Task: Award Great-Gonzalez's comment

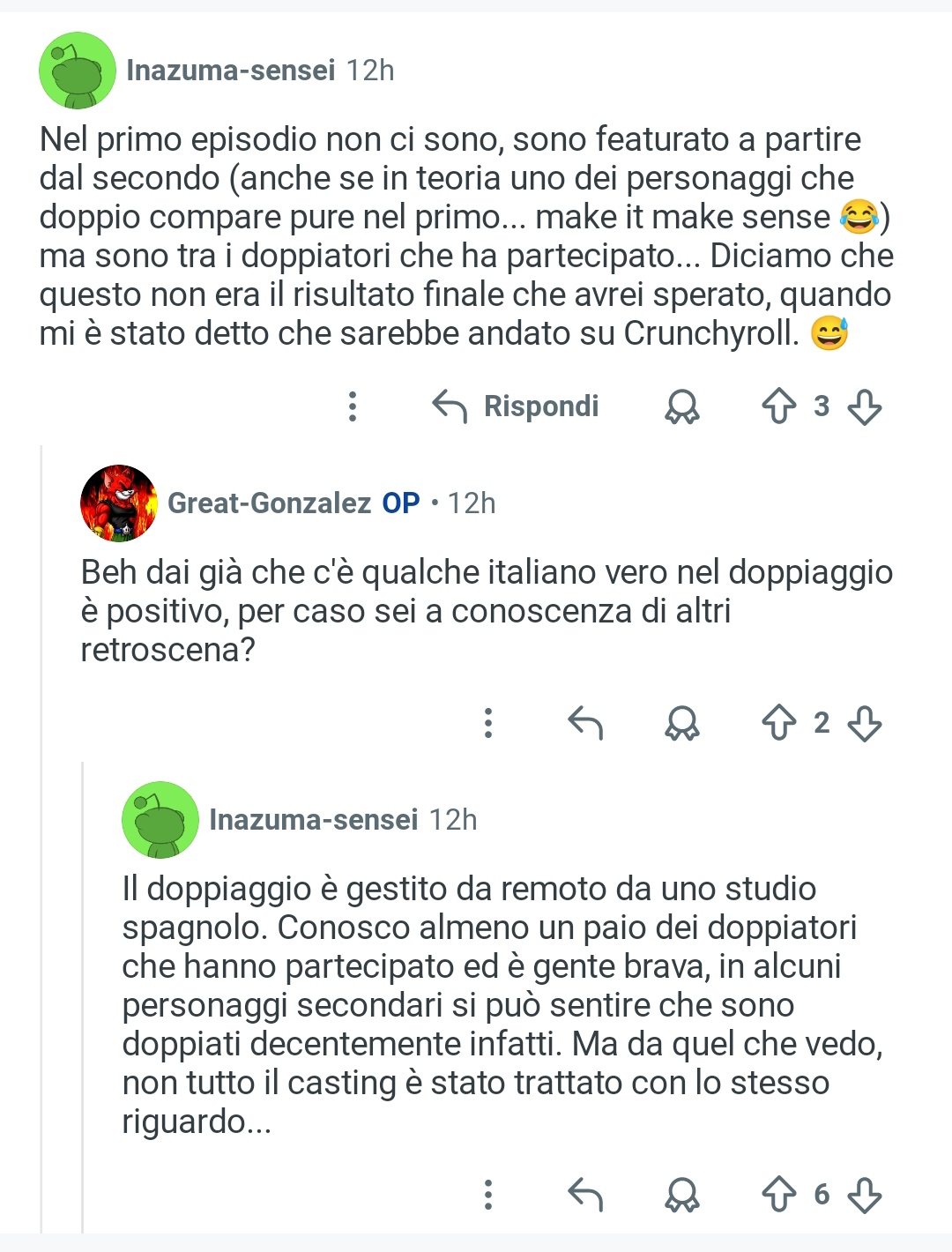Action: (681, 723)
